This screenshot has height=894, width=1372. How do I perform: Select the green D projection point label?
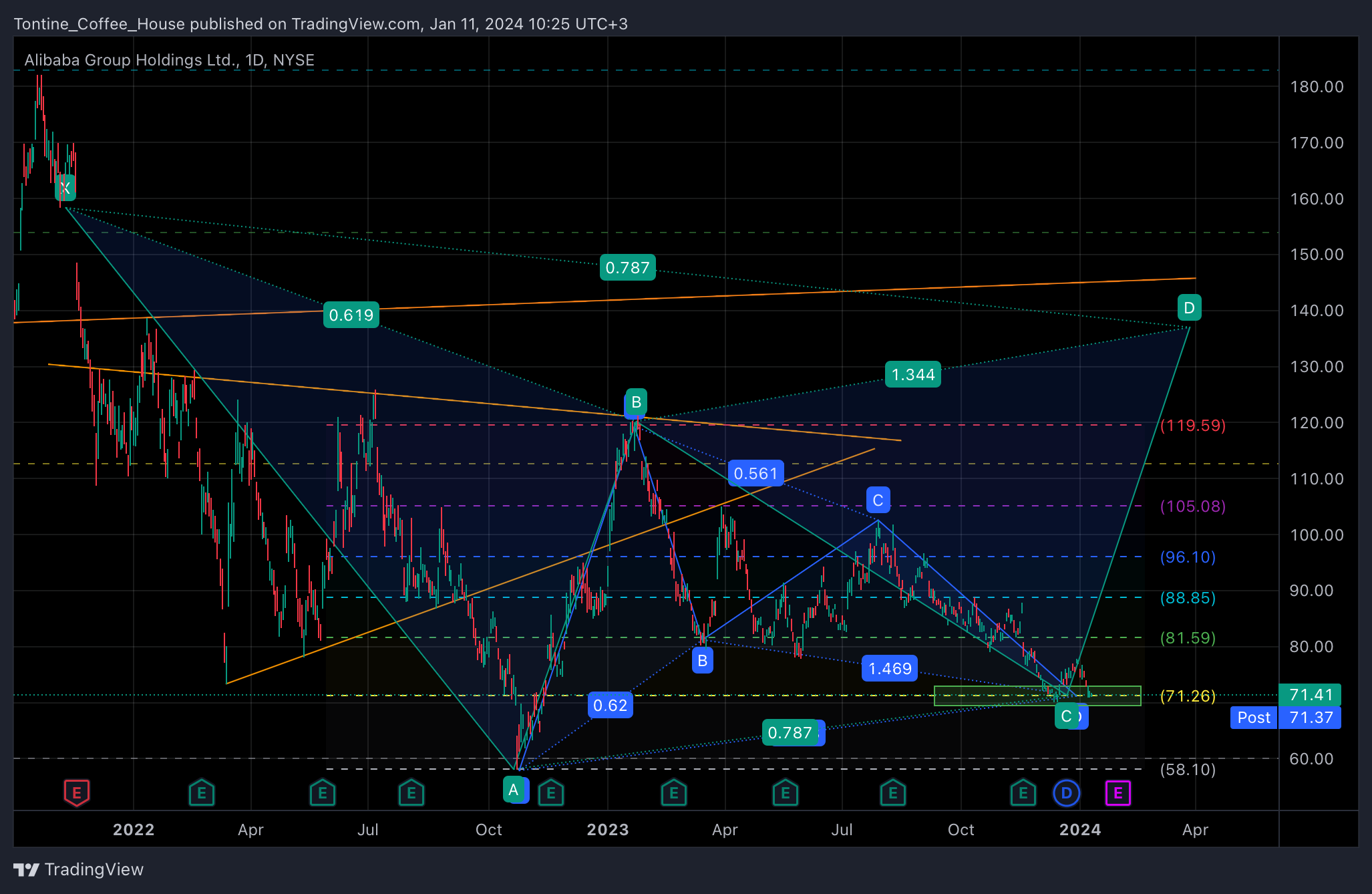tap(1190, 307)
